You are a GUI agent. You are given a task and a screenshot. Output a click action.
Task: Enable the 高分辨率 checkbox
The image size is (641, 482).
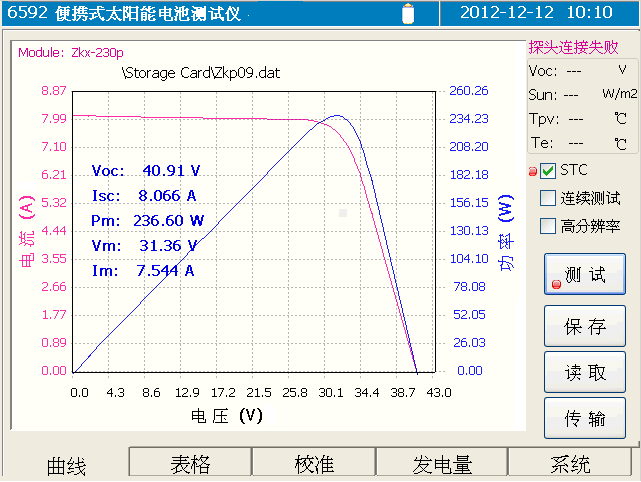coord(548,226)
